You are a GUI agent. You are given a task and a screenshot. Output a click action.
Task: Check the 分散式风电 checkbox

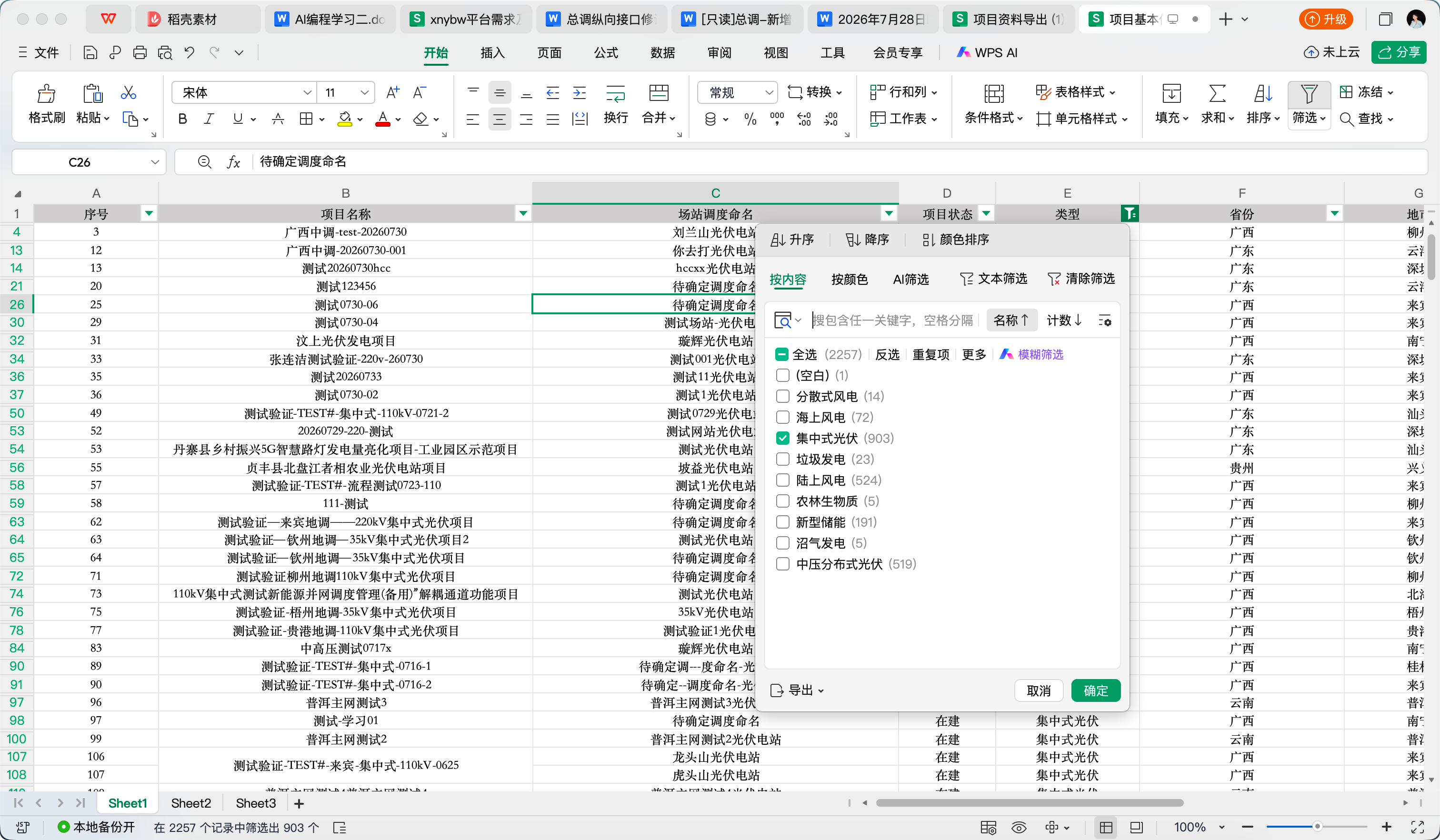pyautogui.click(x=783, y=397)
